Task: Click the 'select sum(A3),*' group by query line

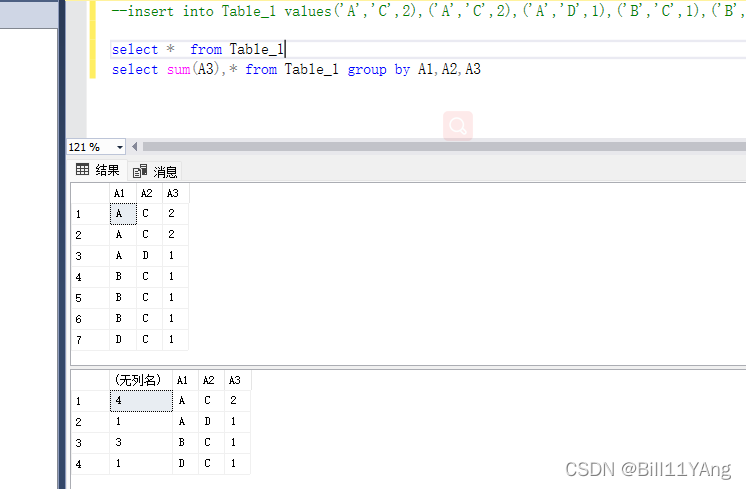Action: point(296,69)
